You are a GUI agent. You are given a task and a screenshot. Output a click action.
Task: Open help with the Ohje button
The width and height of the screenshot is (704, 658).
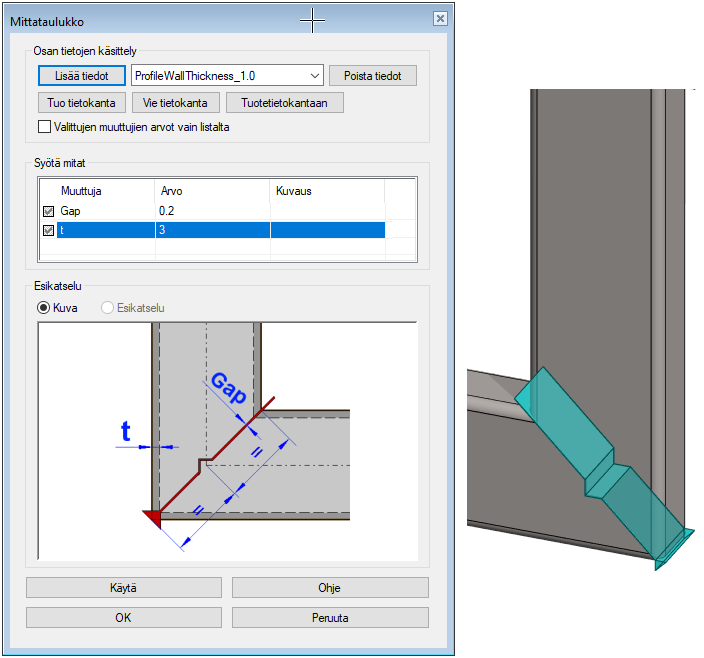(330, 587)
